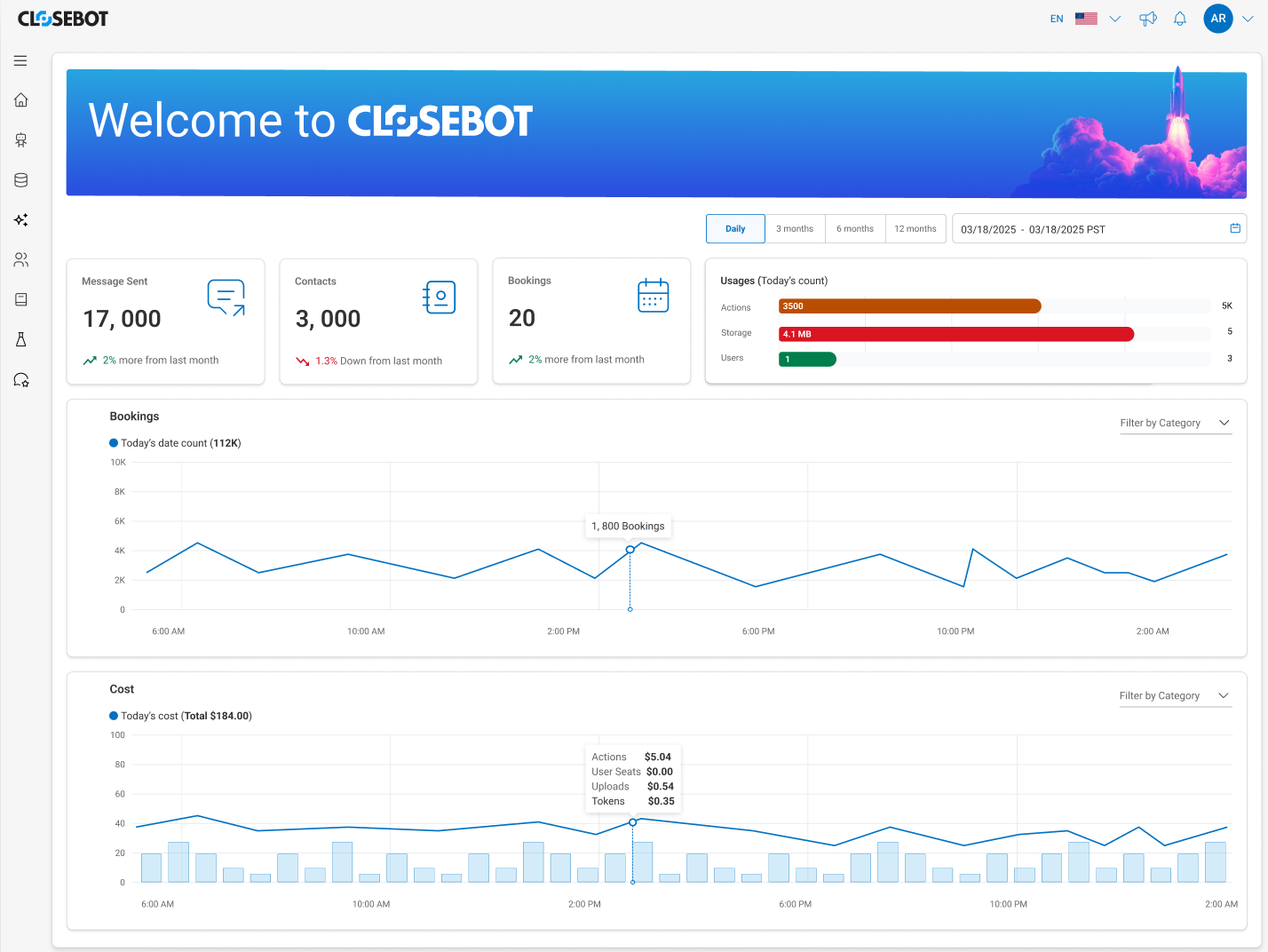The height and width of the screenshot is (952, 1268).
Task: Click the orange Actions usage bar
Action: 910,306
